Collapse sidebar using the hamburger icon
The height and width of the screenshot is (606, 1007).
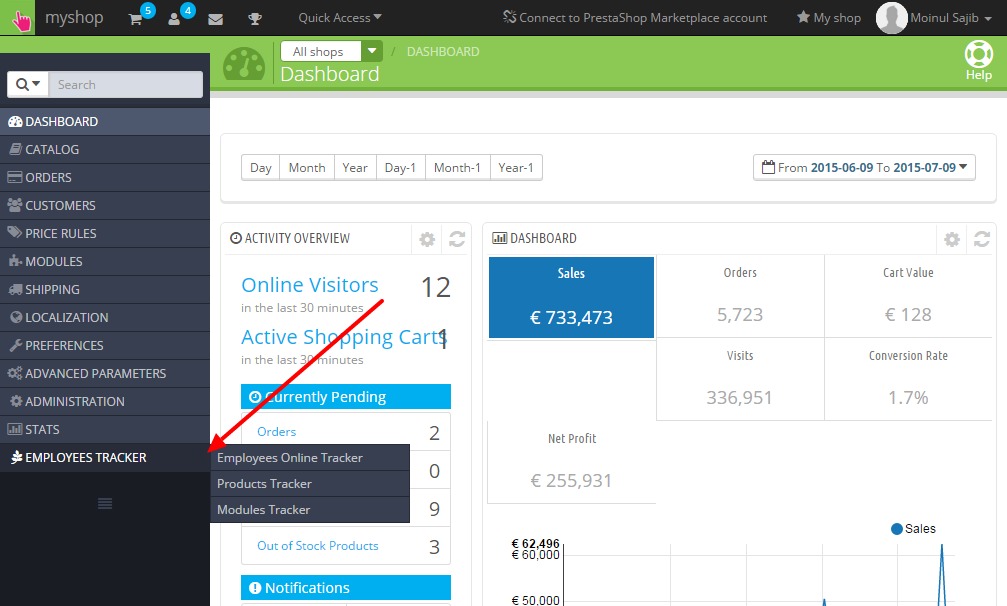(105, 503)
